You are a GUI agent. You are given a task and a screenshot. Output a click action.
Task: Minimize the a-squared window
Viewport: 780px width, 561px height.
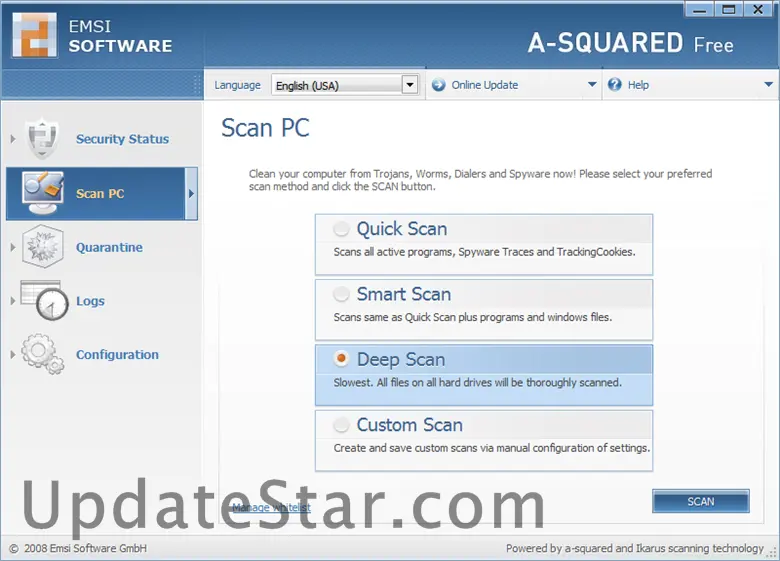click(x=699, y=9)
